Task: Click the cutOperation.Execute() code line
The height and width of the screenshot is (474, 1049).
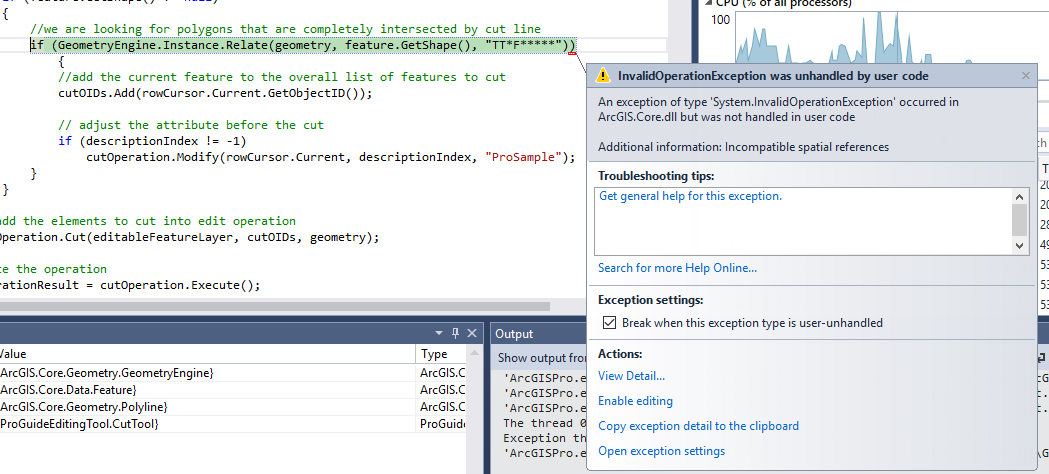Action: 130,285
